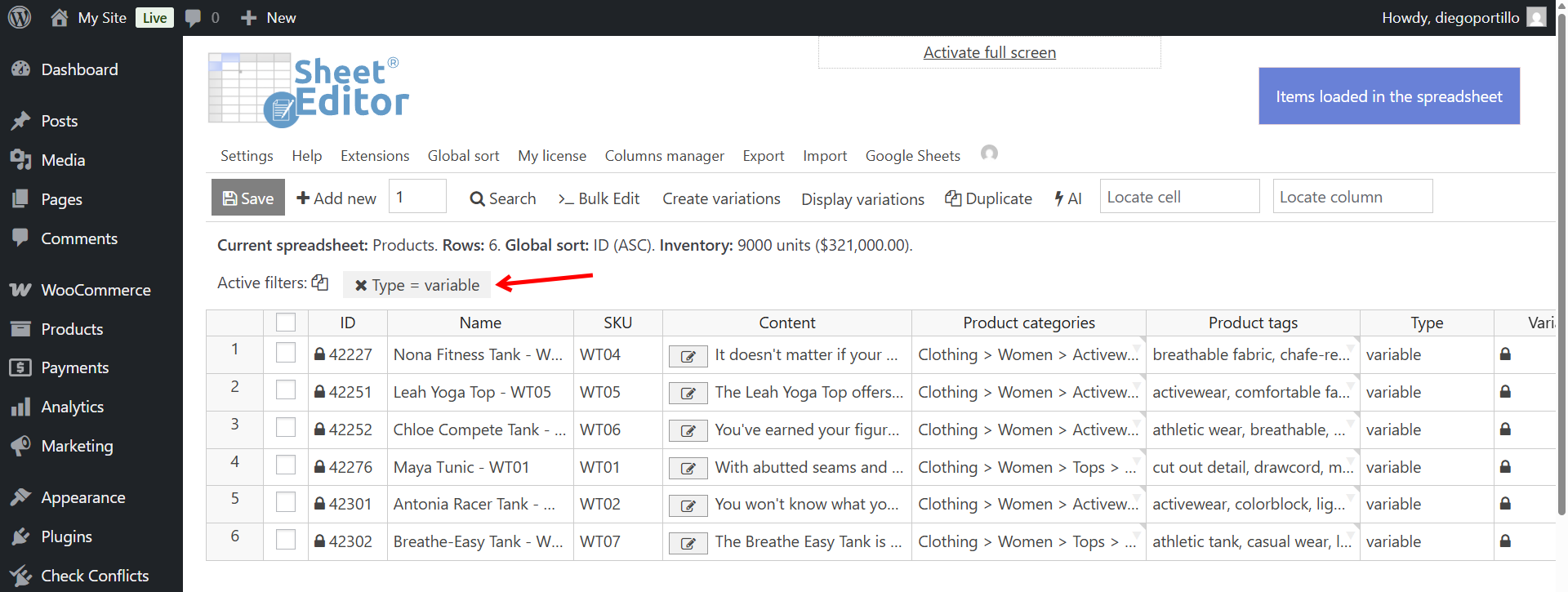Click the WordPress logo icon
Screen dimensions: 1568x592
[20, 17]
